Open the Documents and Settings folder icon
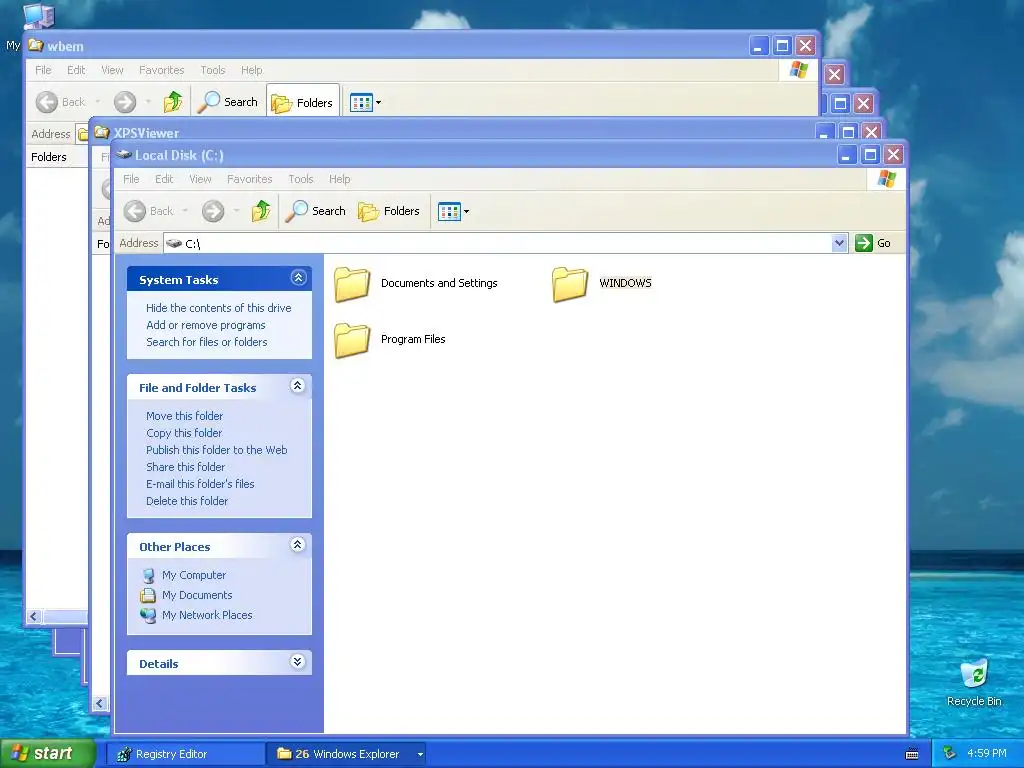 (352, 283)
